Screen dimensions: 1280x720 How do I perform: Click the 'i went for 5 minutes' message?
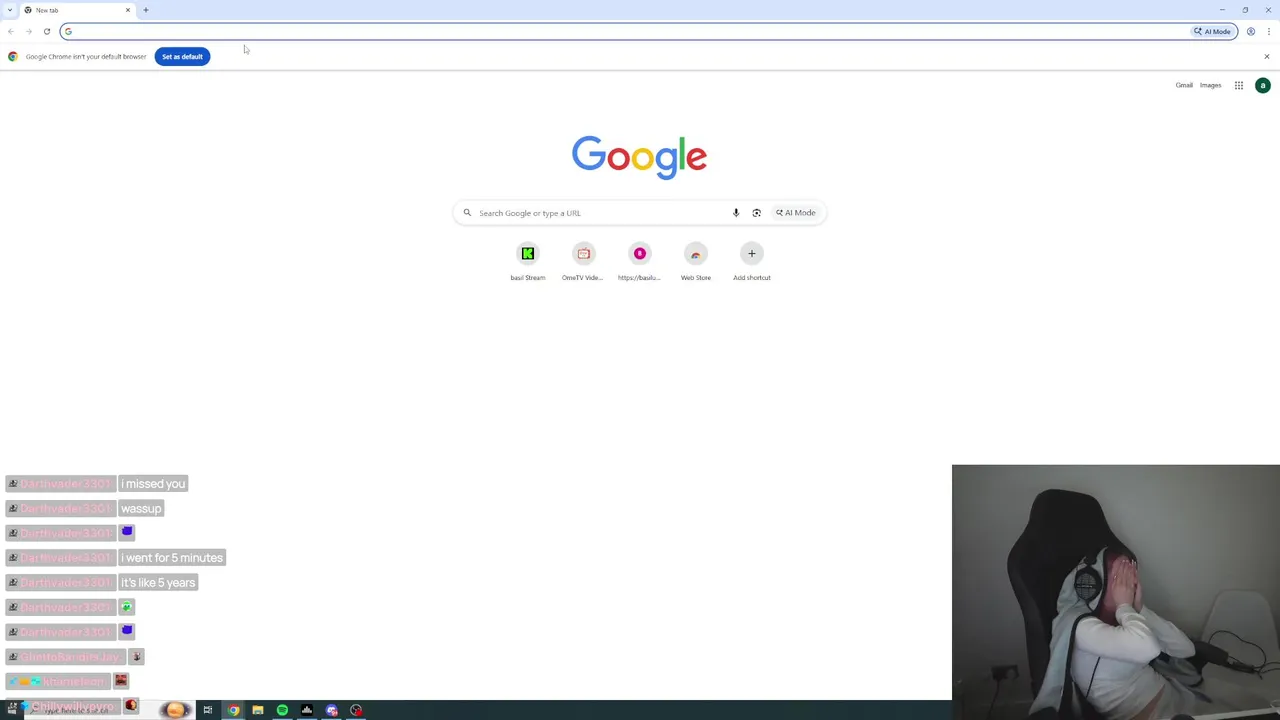pos(172,558)
